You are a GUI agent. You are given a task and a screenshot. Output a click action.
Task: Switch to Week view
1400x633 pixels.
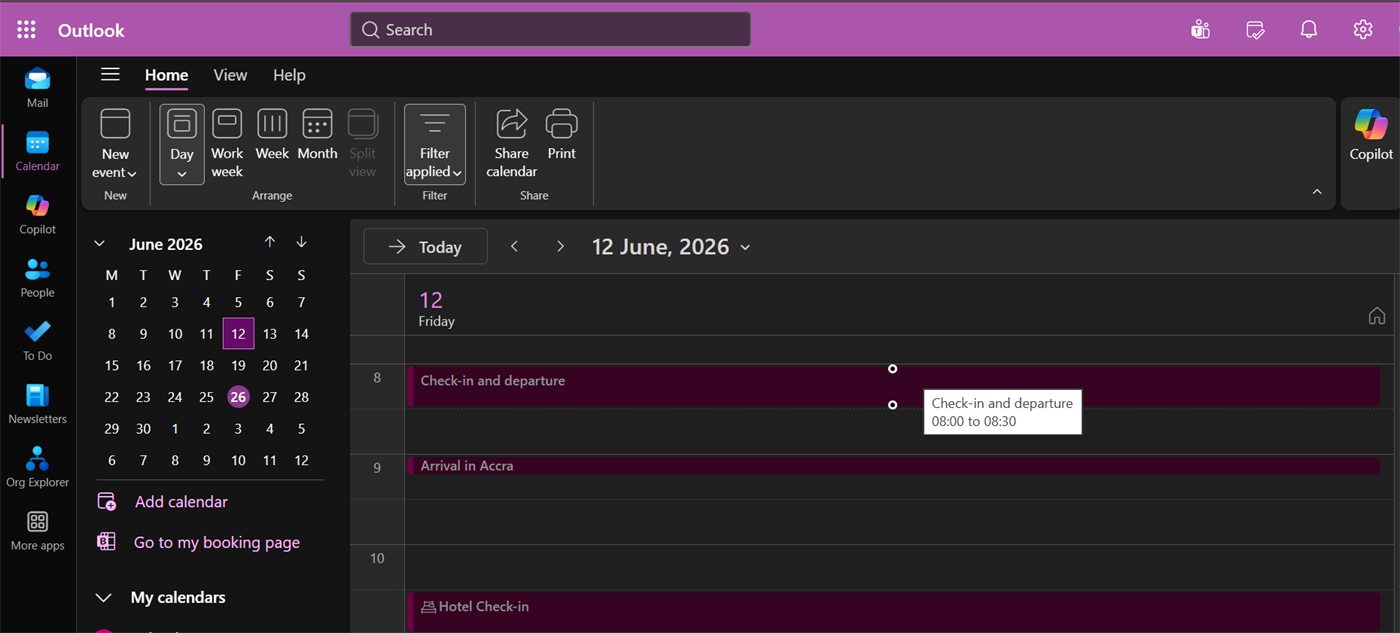(272, 135)
